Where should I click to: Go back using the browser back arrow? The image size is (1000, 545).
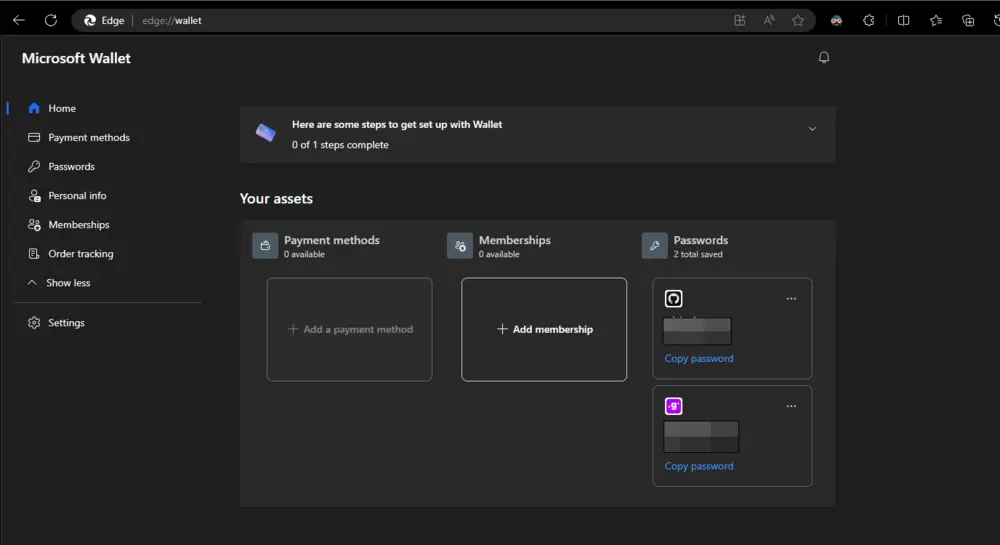[x=18, y=20]
